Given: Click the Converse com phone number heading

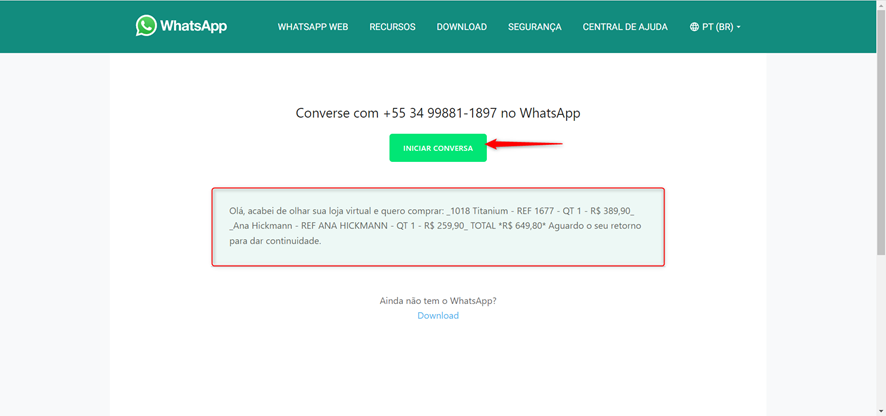Looking at the screenshot, I should point(438,113).
